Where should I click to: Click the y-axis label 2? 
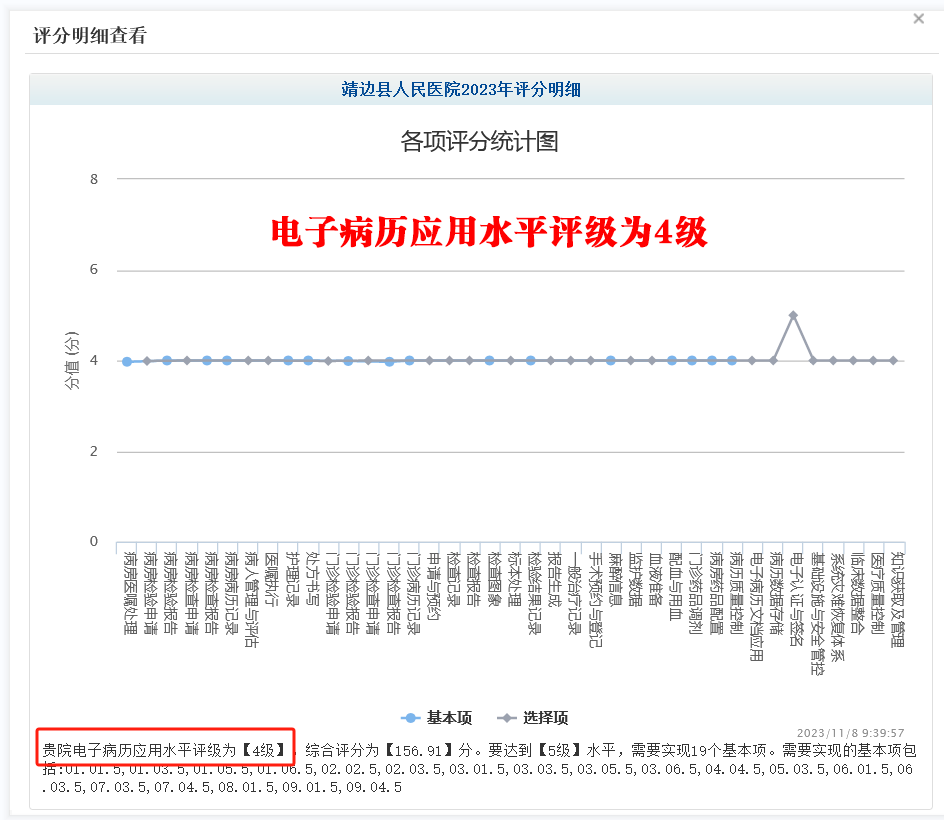[94, 451]
